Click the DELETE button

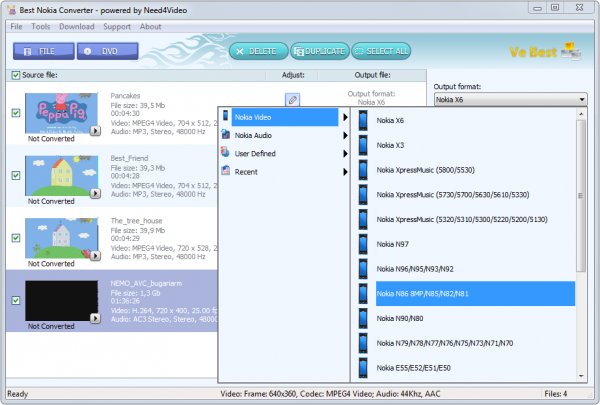[x=259, y=51]
